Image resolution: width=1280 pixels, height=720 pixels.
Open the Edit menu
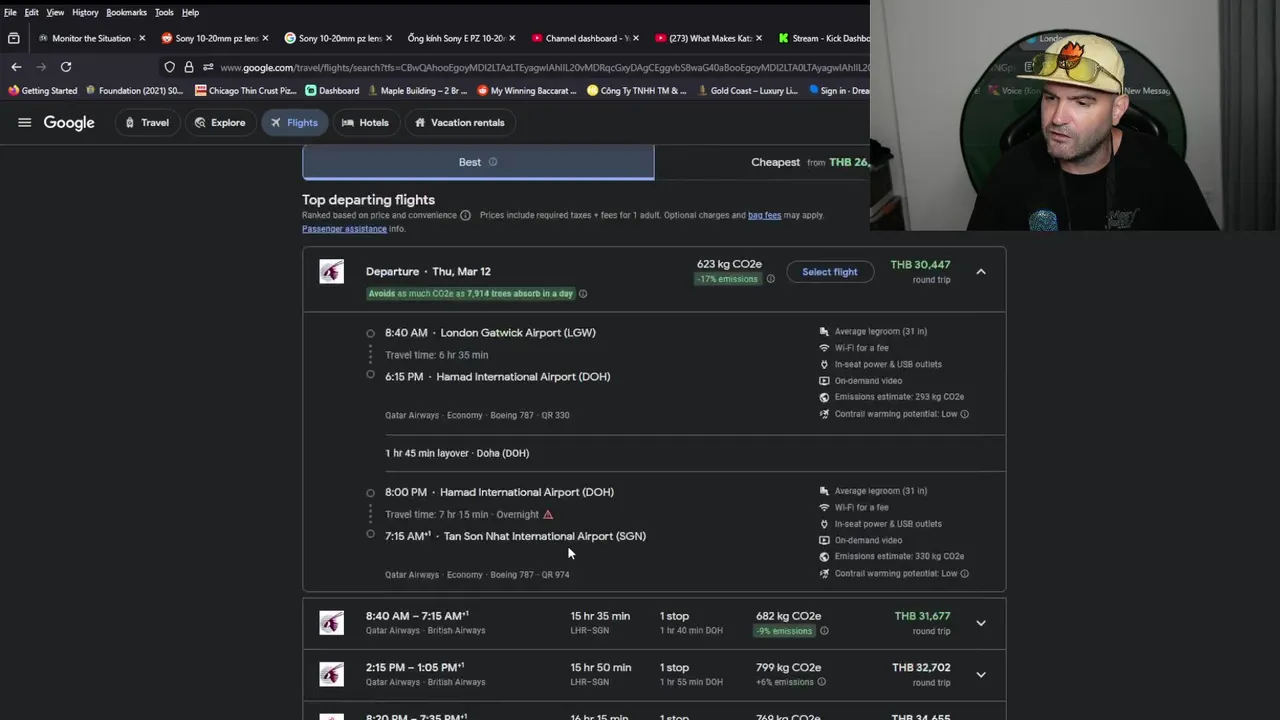[x=32, y=12]
